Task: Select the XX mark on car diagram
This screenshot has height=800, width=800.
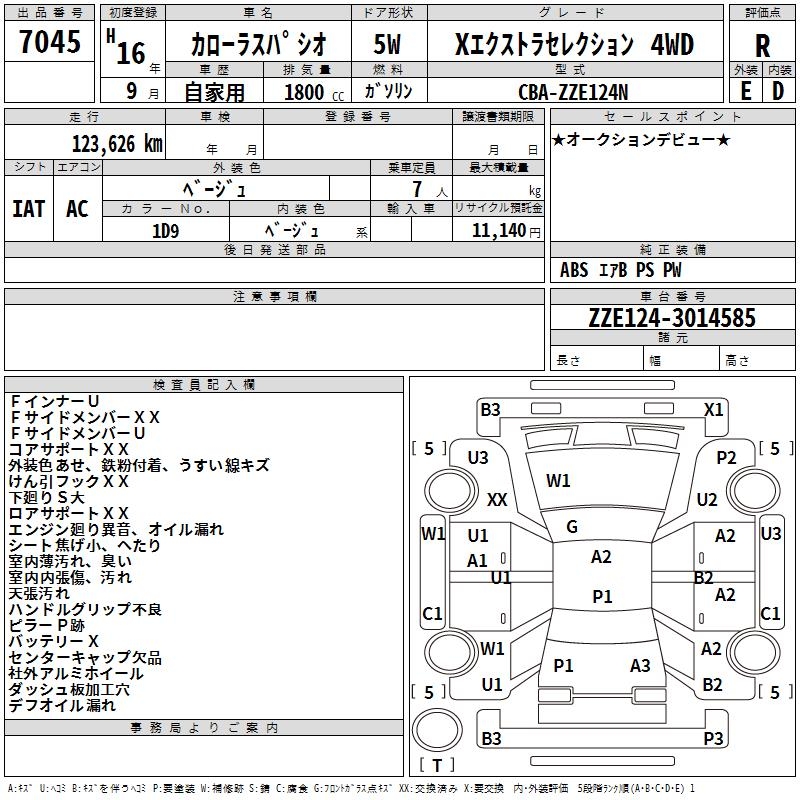Action: coord(497,499)
